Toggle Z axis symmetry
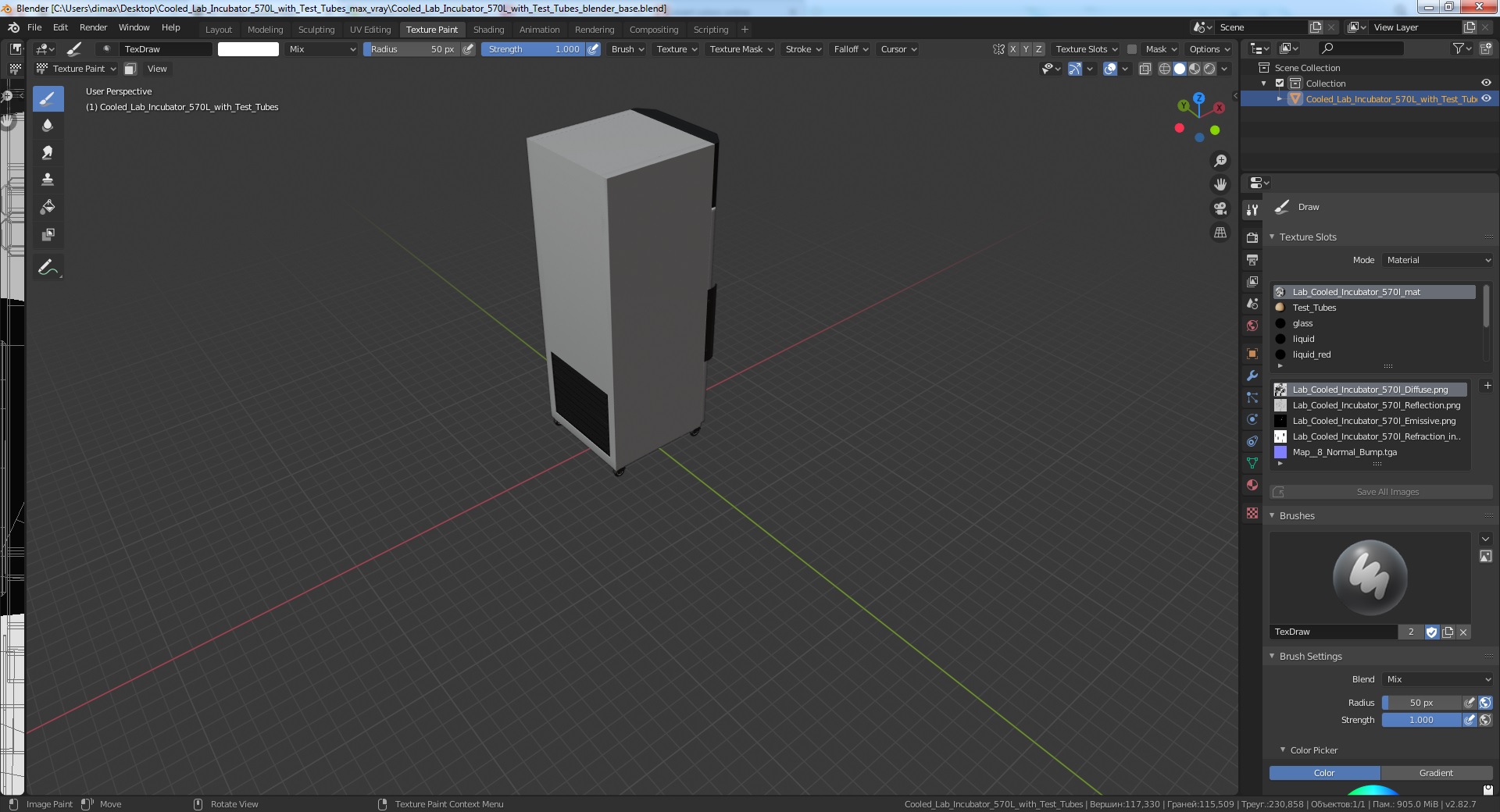The width and height of the screenshot is (1500, 812). tap(1039, 49)
